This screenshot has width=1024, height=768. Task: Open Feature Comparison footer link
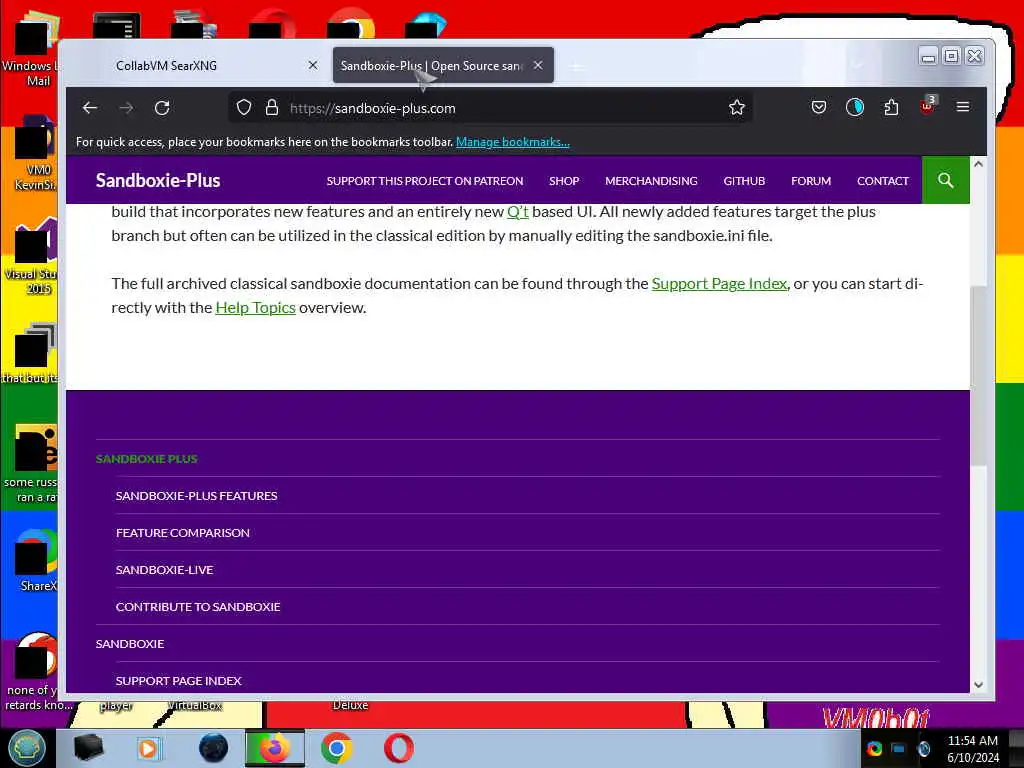tap(183, 533)
